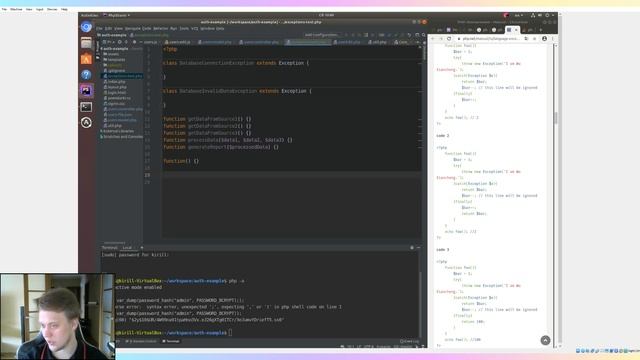The height and width of the screenshot is (360, 640).
Task: Open PhpStorm File menu
Action: pos(99,29)
